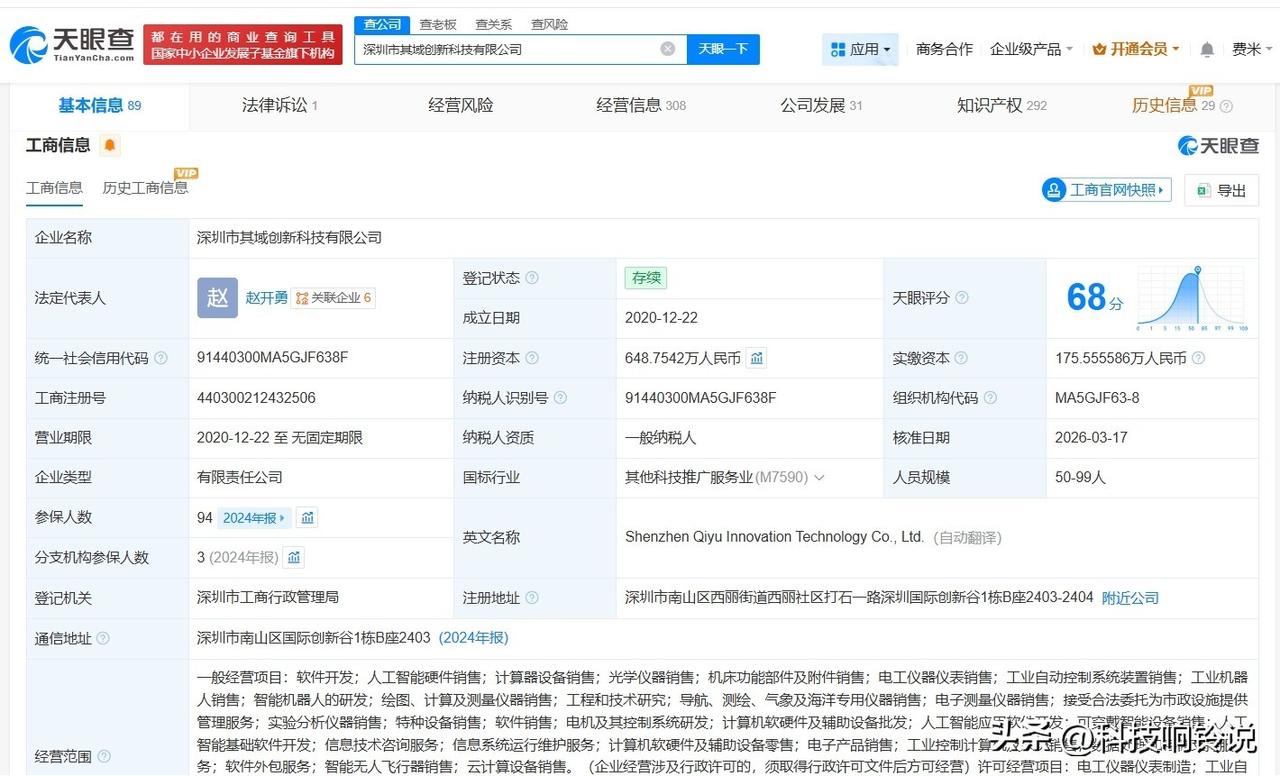
Task: Click the 天眼评分 score distribution chart
Action: click(x=1191, y=298)
